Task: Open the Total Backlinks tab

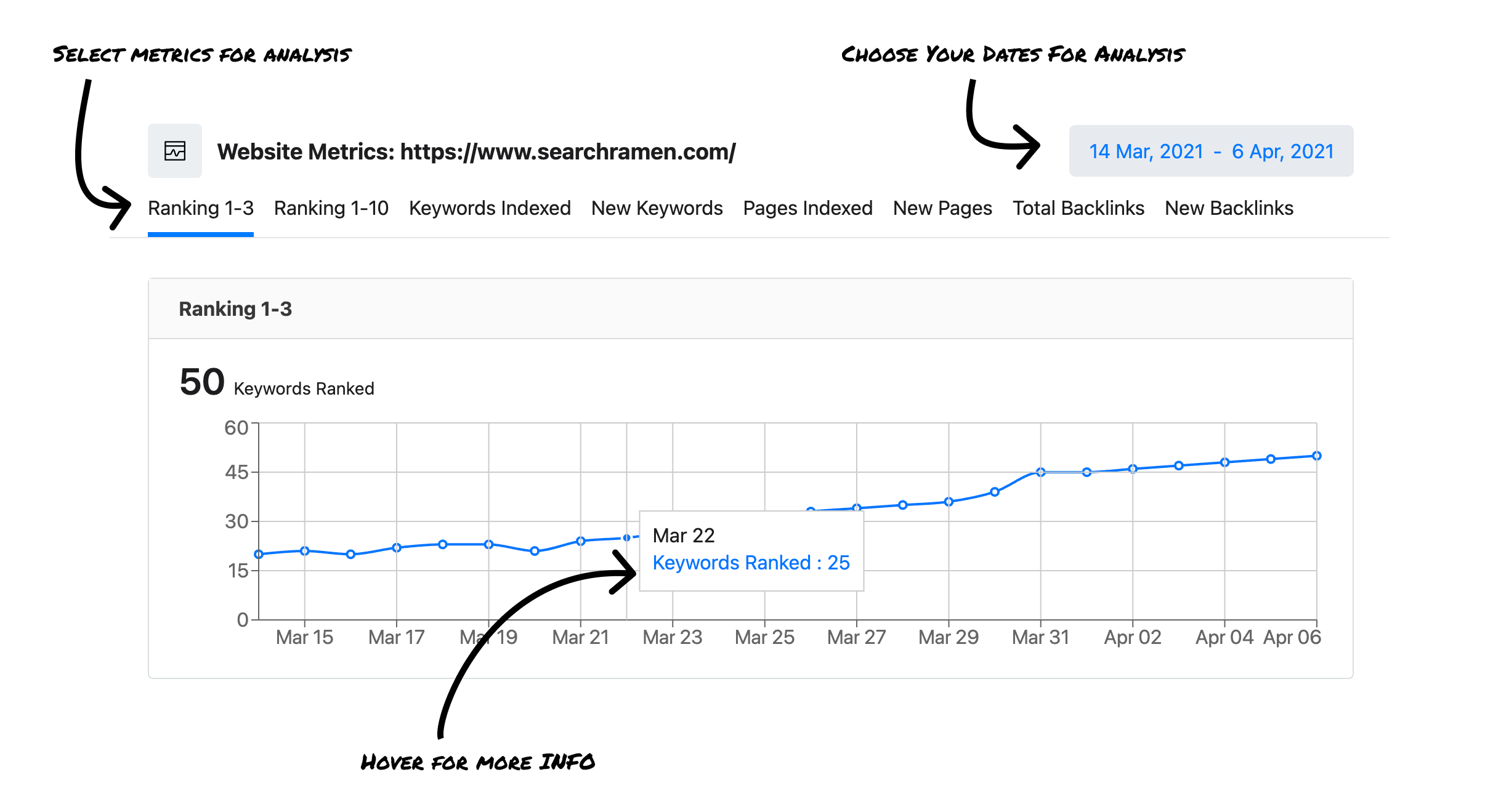Action: [1078, 209]
